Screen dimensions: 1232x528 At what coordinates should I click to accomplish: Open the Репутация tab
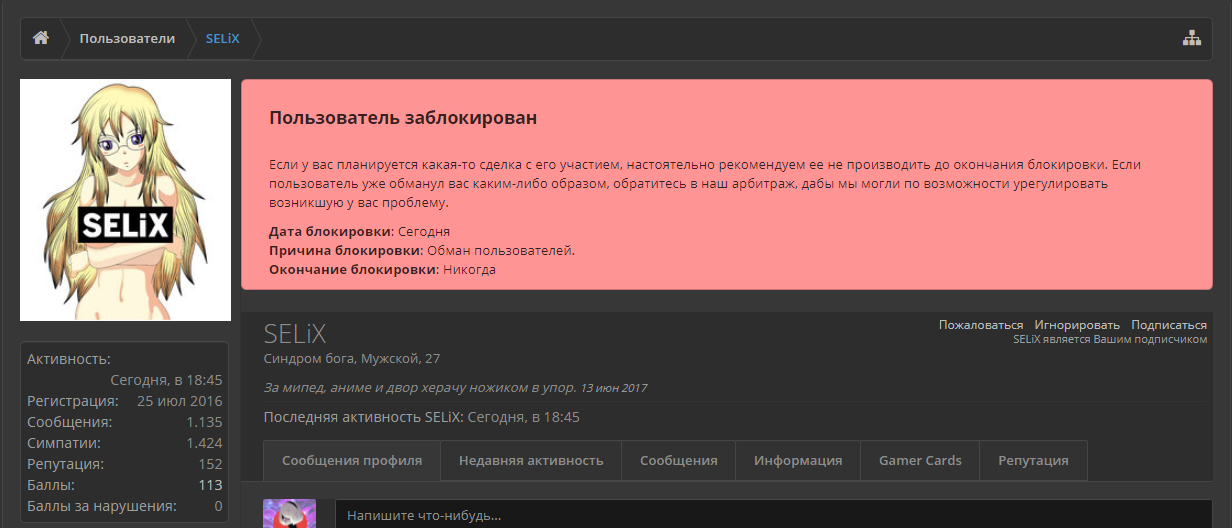click(1033, 461)
